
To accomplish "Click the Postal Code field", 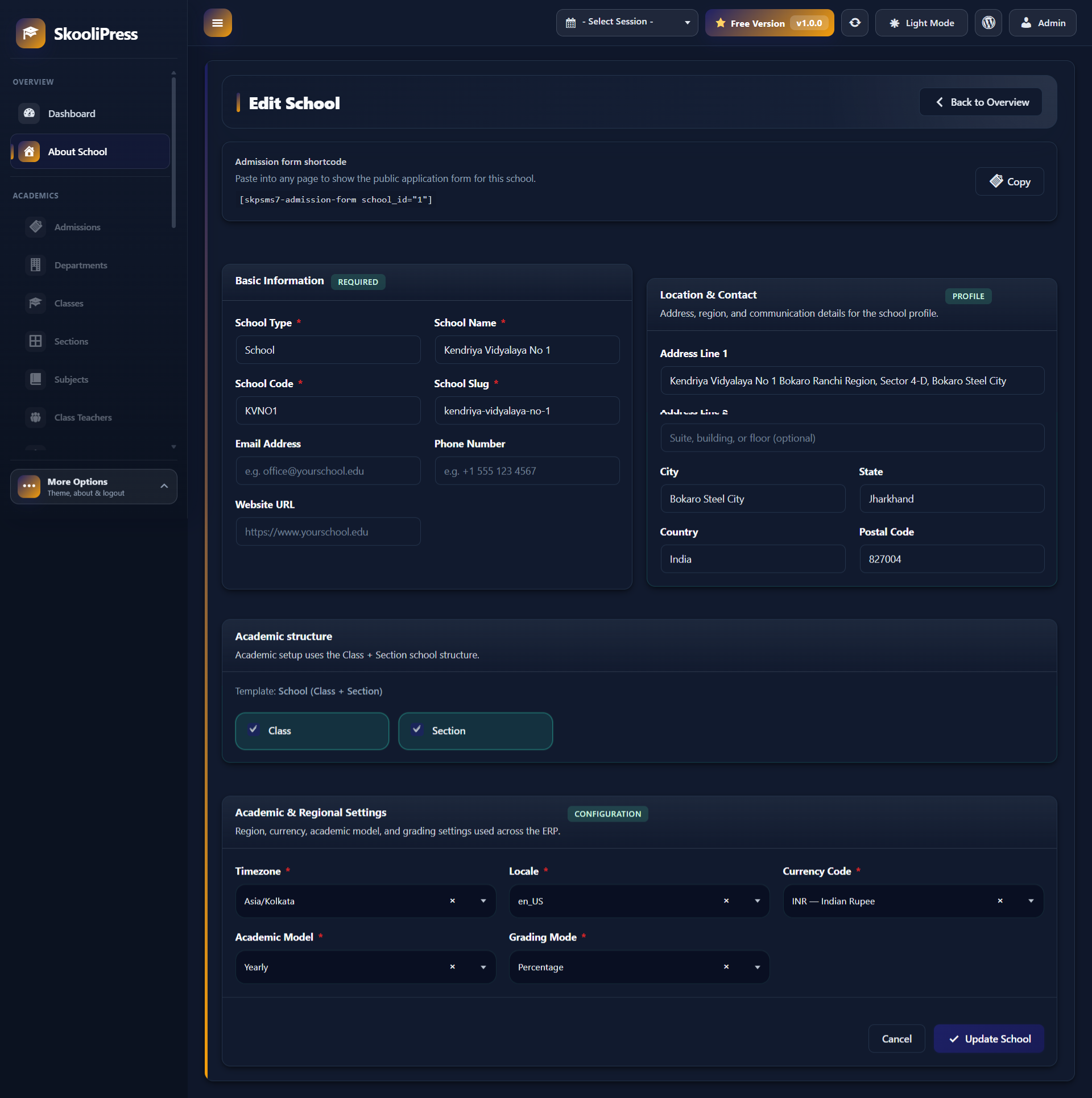I will (952, 559).
